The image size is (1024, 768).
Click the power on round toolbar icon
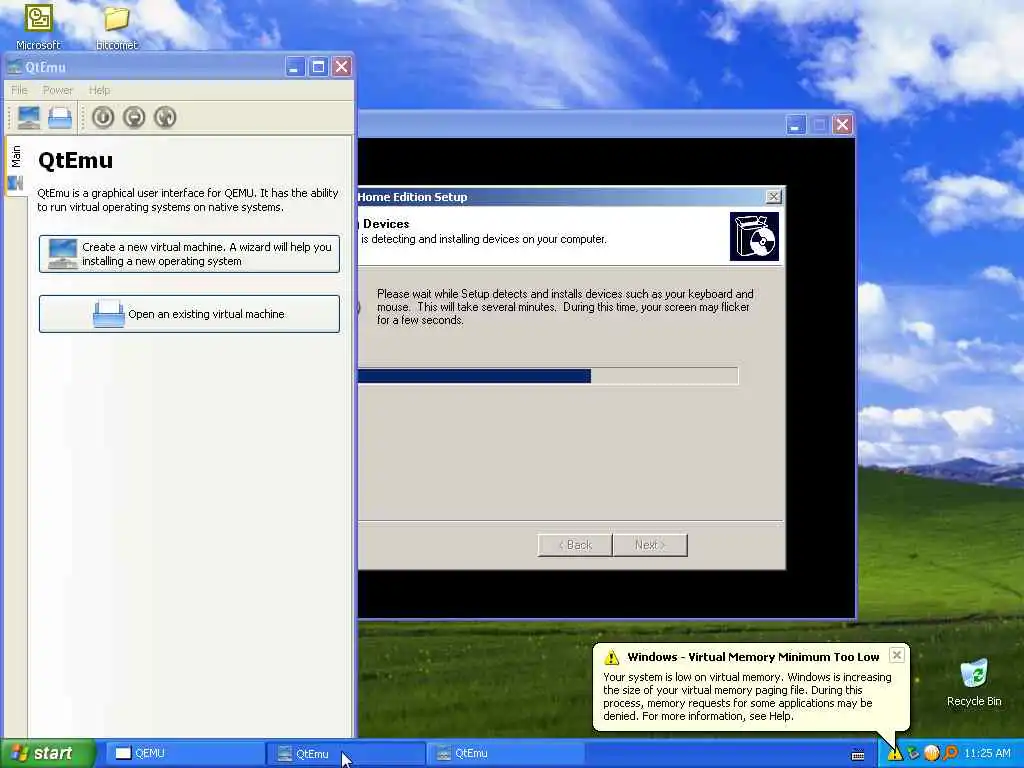(103, 118)
